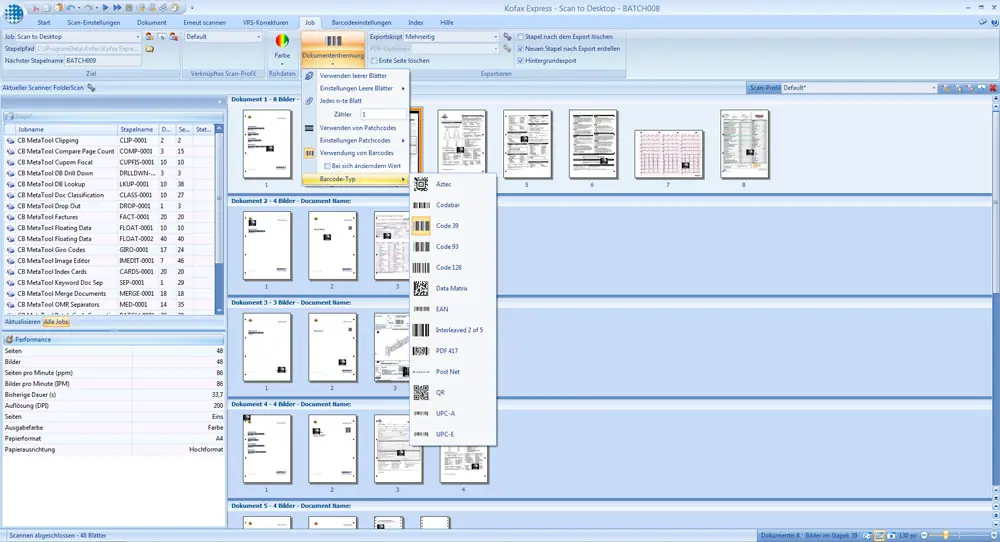Viewport: 1000px width, 542px height.
Task: Select the Post Net barcode type
Action: click(x=453, y=372)
